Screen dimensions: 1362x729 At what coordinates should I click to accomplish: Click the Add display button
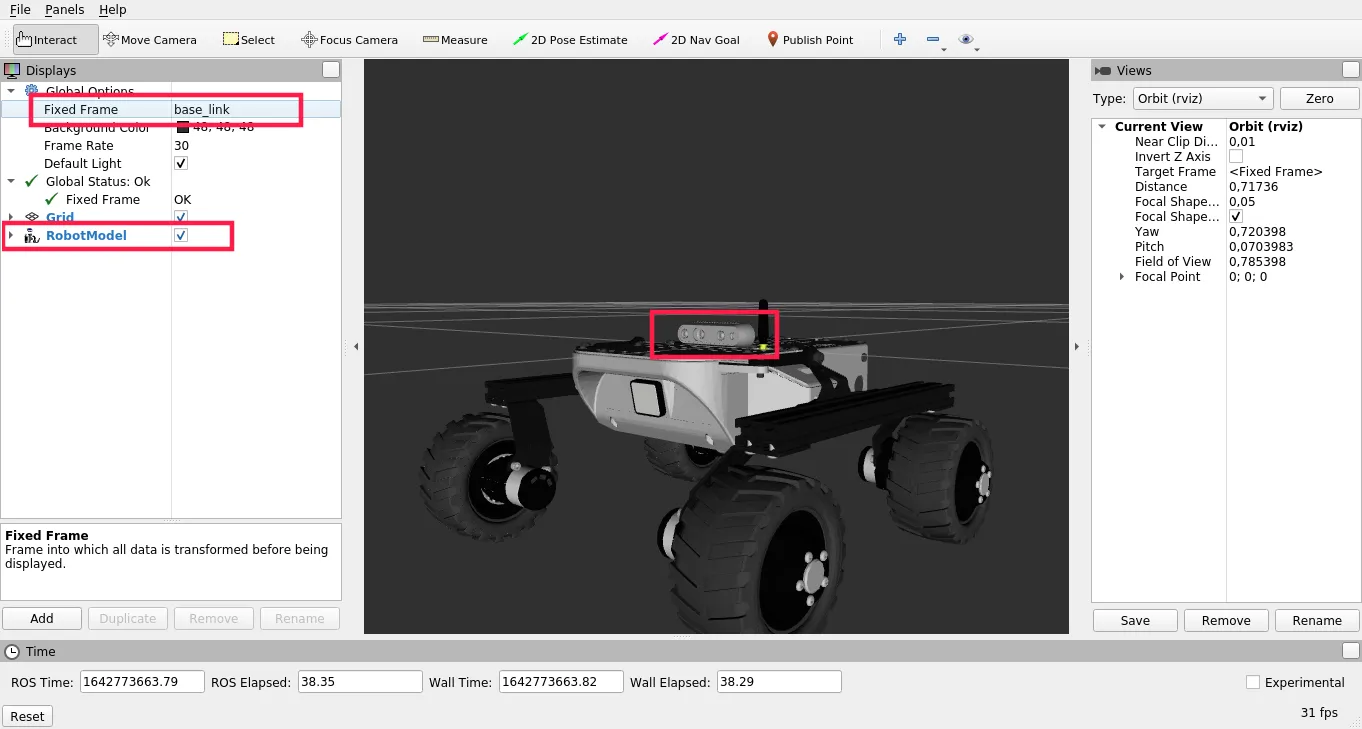point(42,618)
